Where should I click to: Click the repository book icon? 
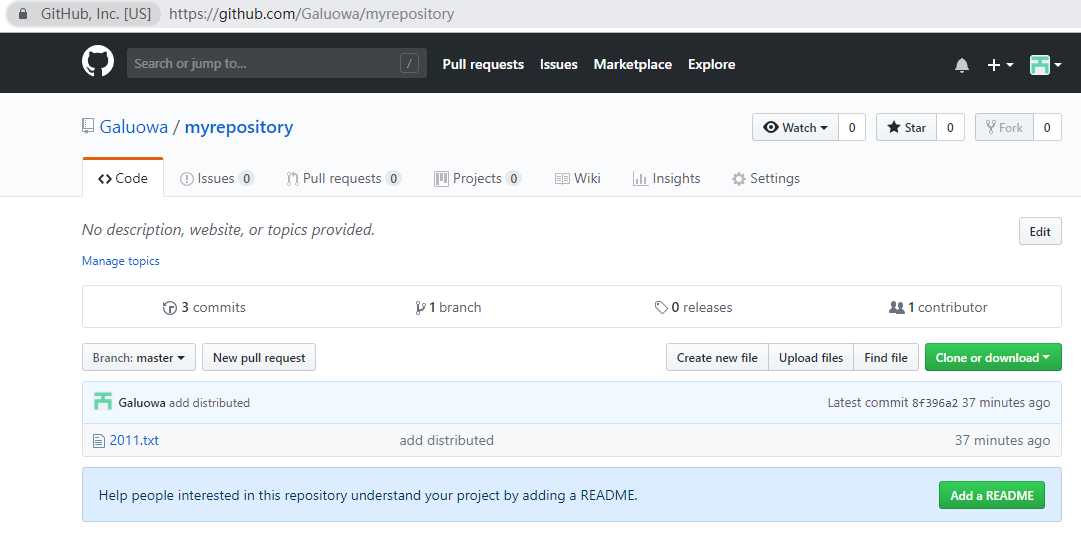[88, 126]
